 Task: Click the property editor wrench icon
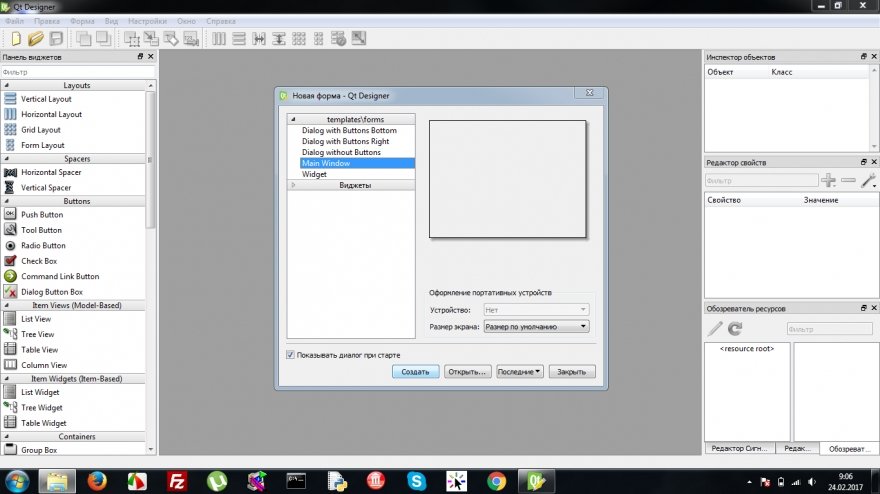(x=868, y=180)
